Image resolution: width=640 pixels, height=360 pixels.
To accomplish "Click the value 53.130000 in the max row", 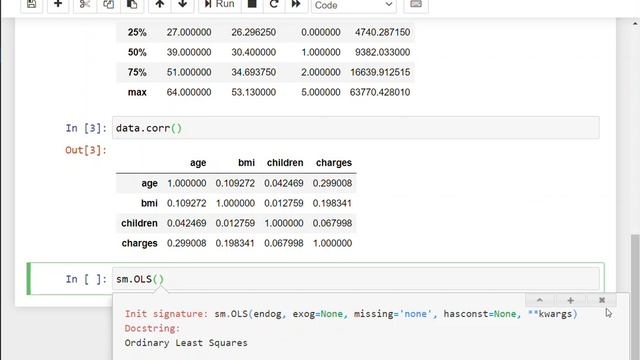I will pyautogui.click(x=253, y=92).
